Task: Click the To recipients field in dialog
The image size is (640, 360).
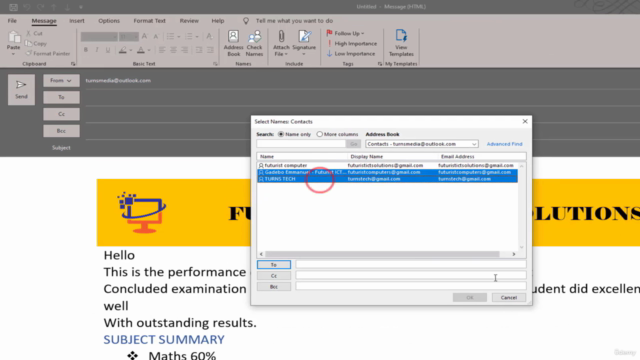Action: point(411,264)
